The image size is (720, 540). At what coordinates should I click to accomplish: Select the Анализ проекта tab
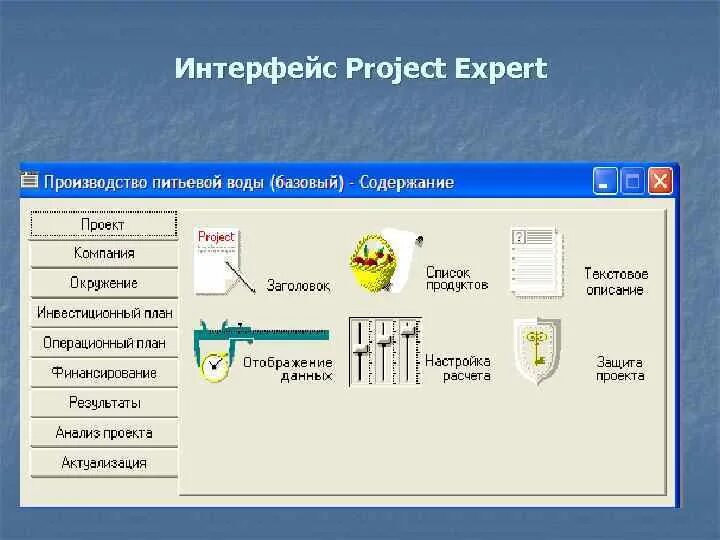point(104,433)
